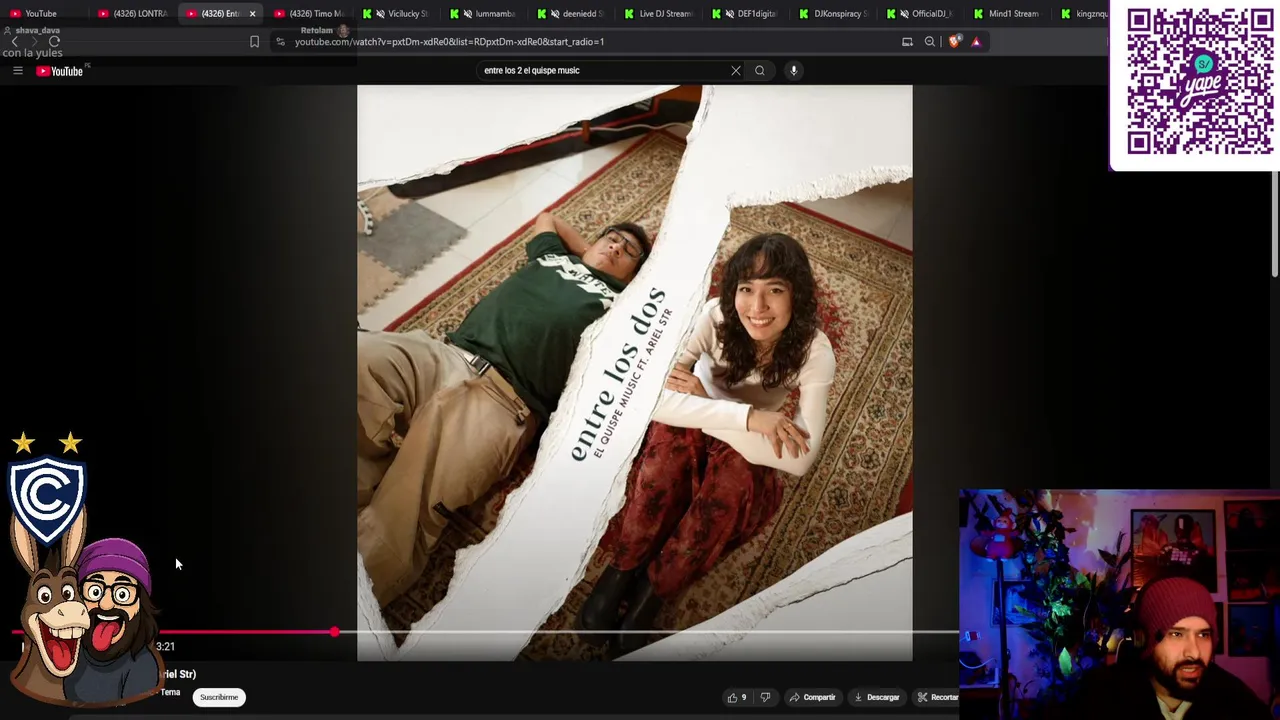
Task: Click the Compartir share button
Action: tap(812, 697)
